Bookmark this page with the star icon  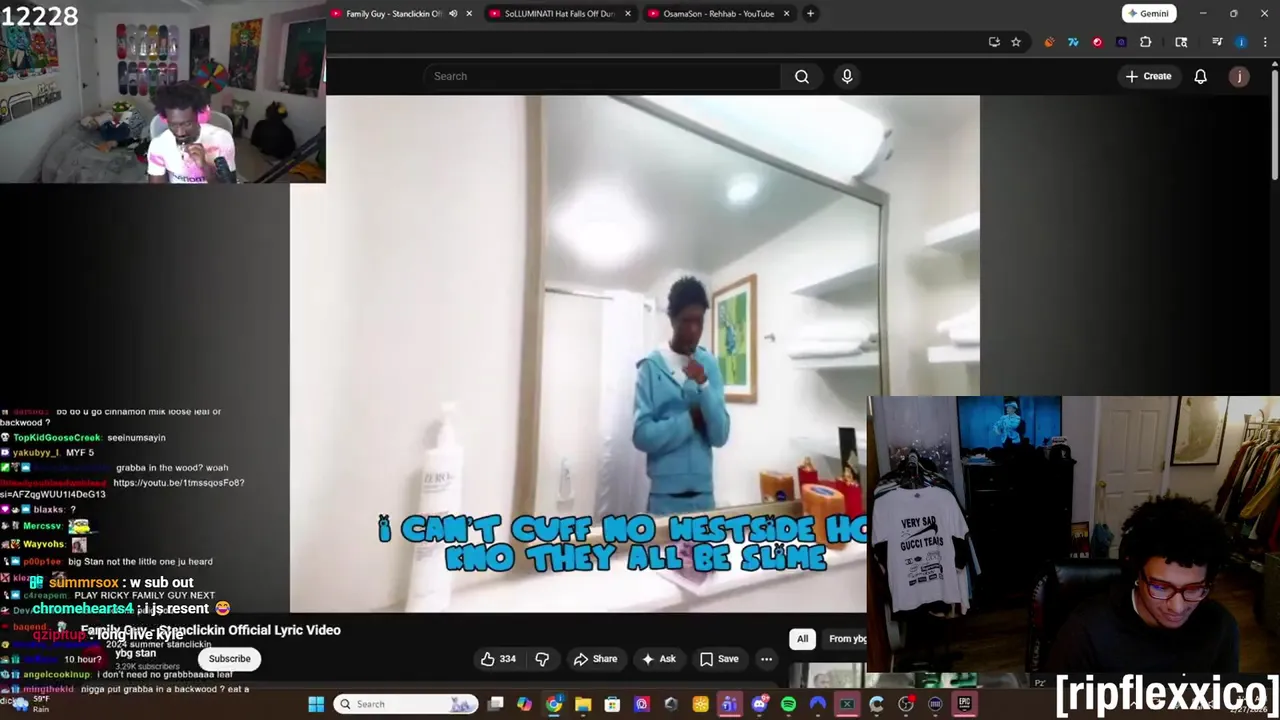[x=1016, y=42]
